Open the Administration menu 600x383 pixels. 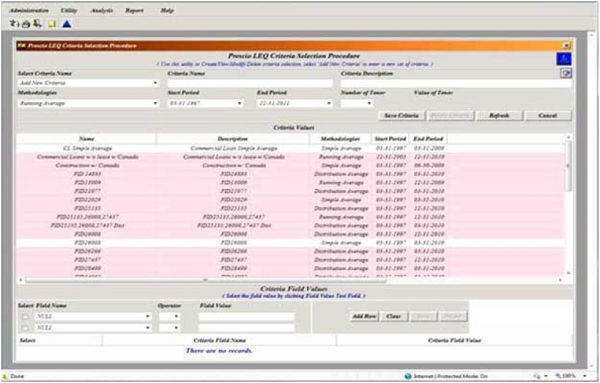[29, 10]
